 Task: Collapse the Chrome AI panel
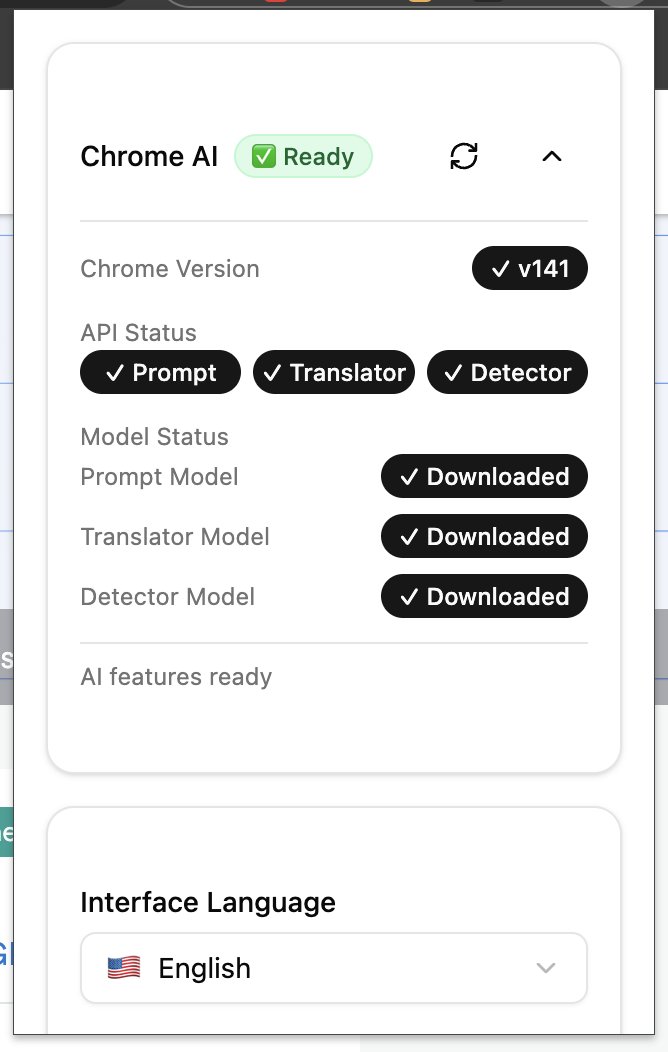coord(551,156)
